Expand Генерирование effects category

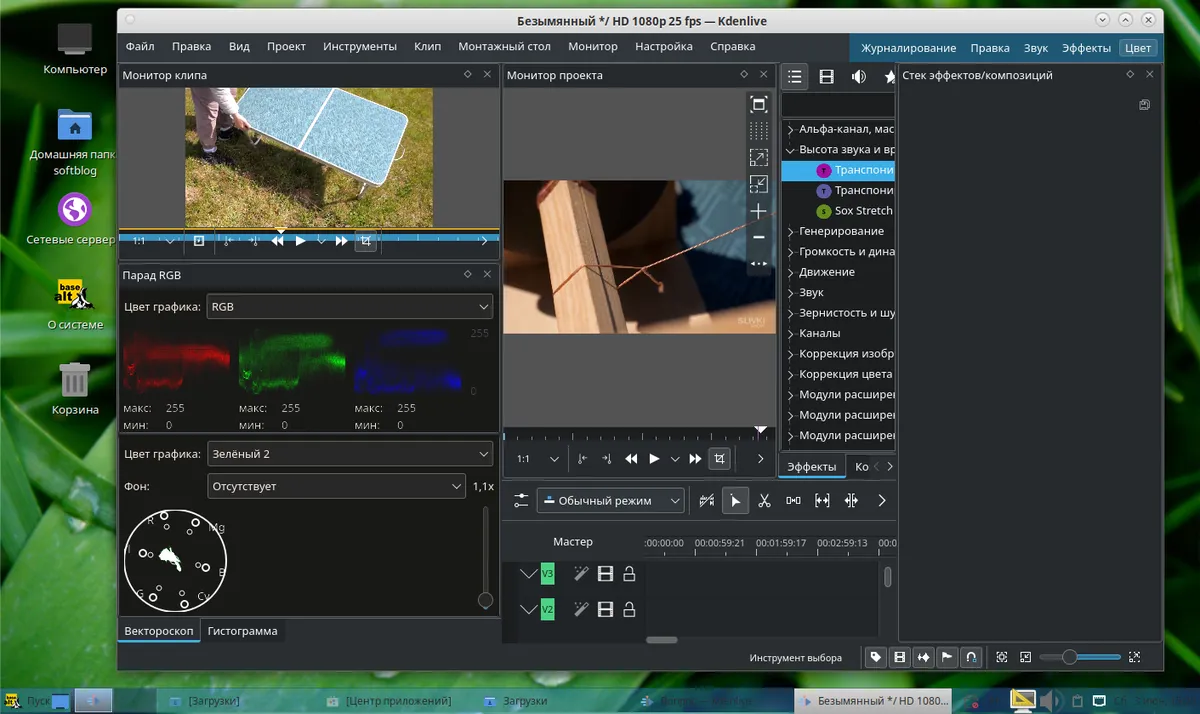(790, 231)
